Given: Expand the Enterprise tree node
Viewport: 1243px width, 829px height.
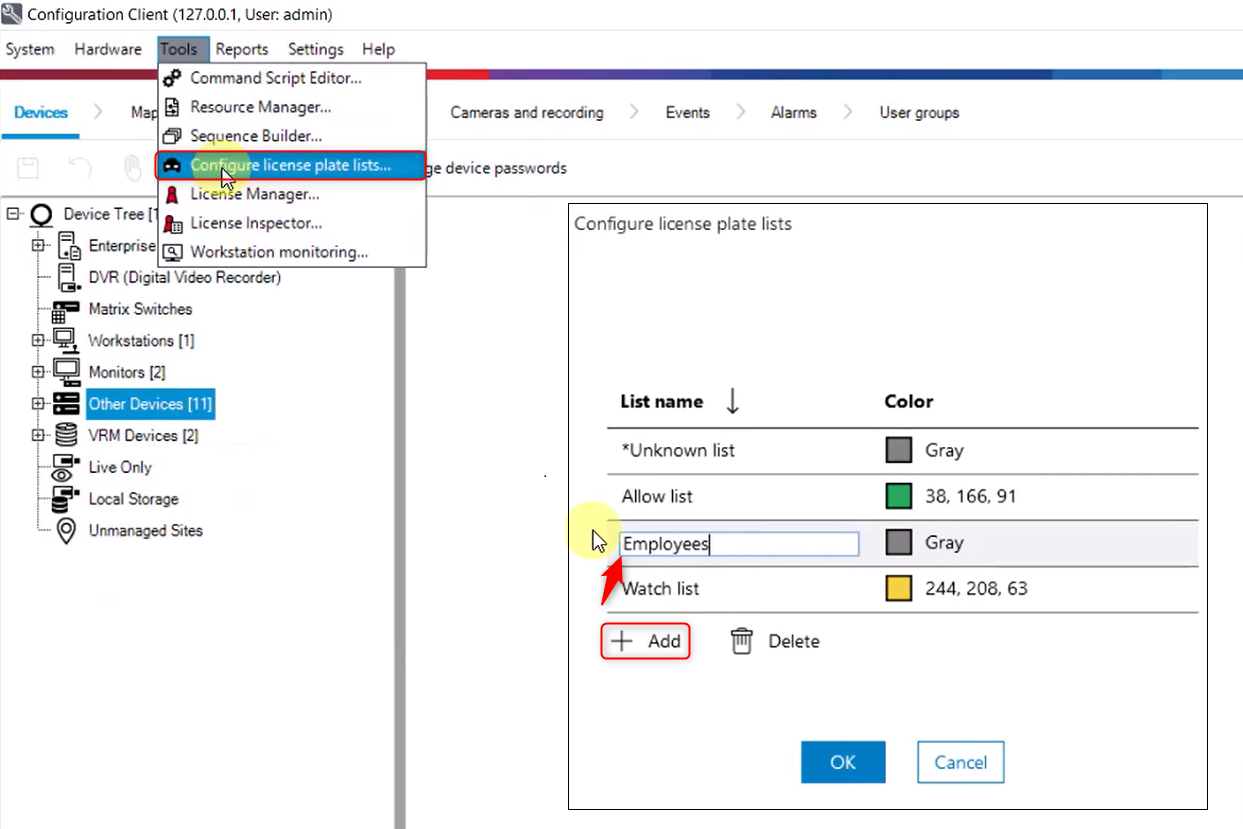Looking at the screenshot, I should [x=38, y=246].
